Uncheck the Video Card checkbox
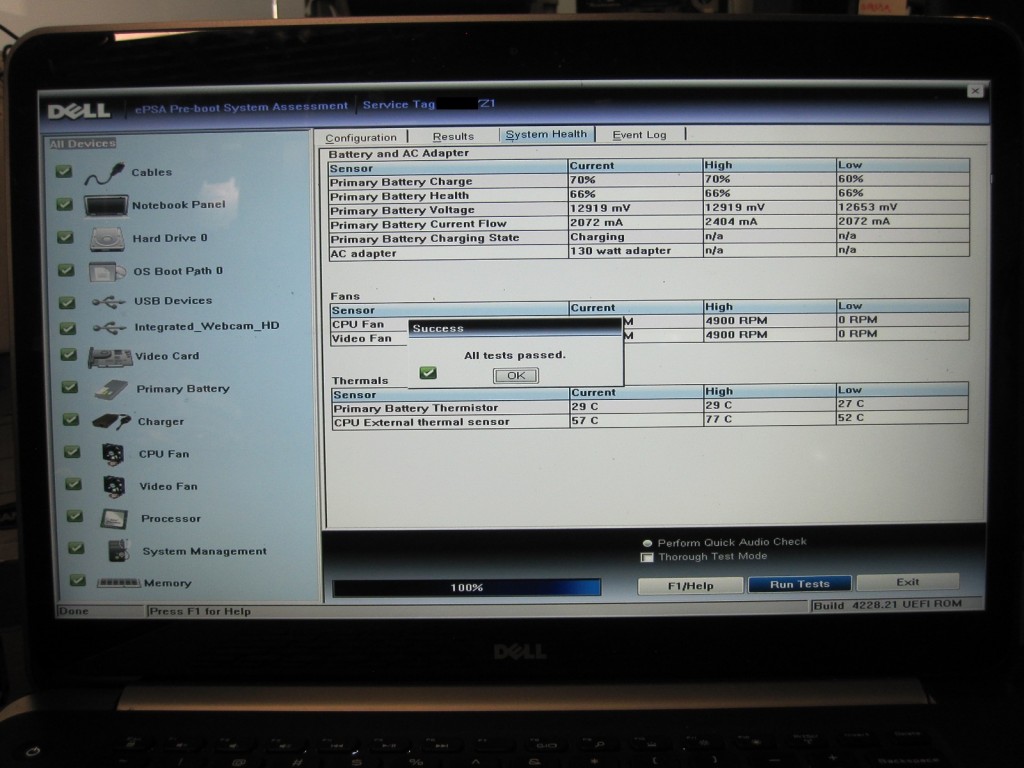The width and height of the screenshot is (1024, 768). pos(69,355)
